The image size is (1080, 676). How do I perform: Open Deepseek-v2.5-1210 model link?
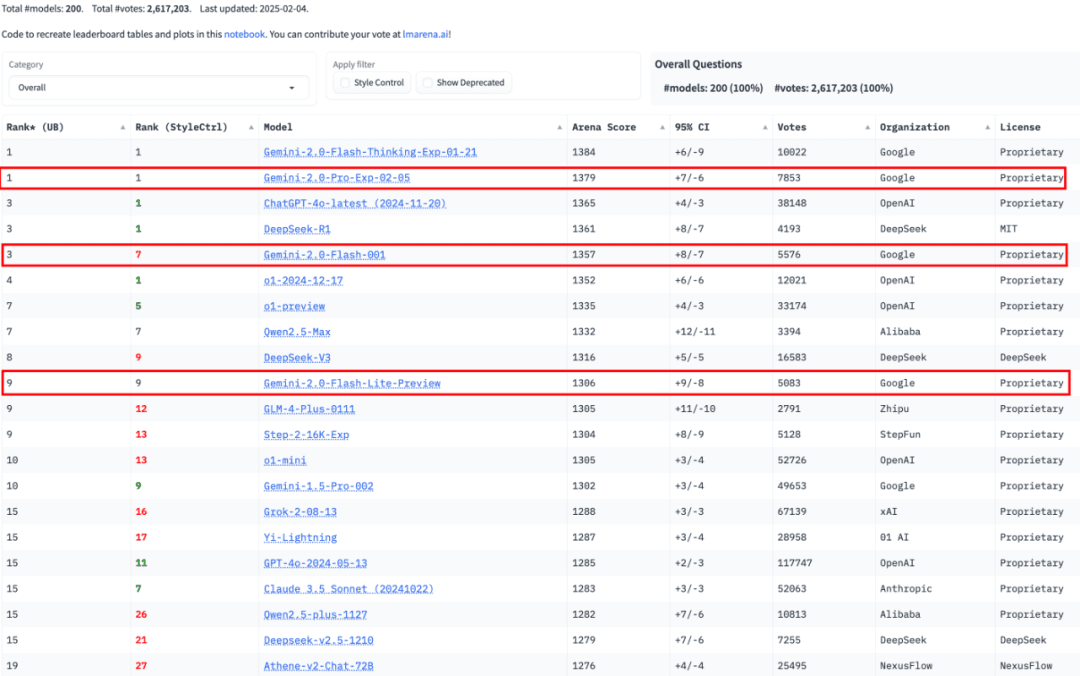pos(318,640)
